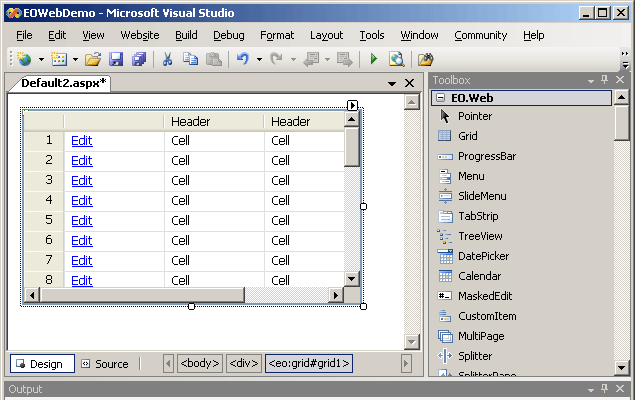Click the Open File folder icon

[93, 60]
